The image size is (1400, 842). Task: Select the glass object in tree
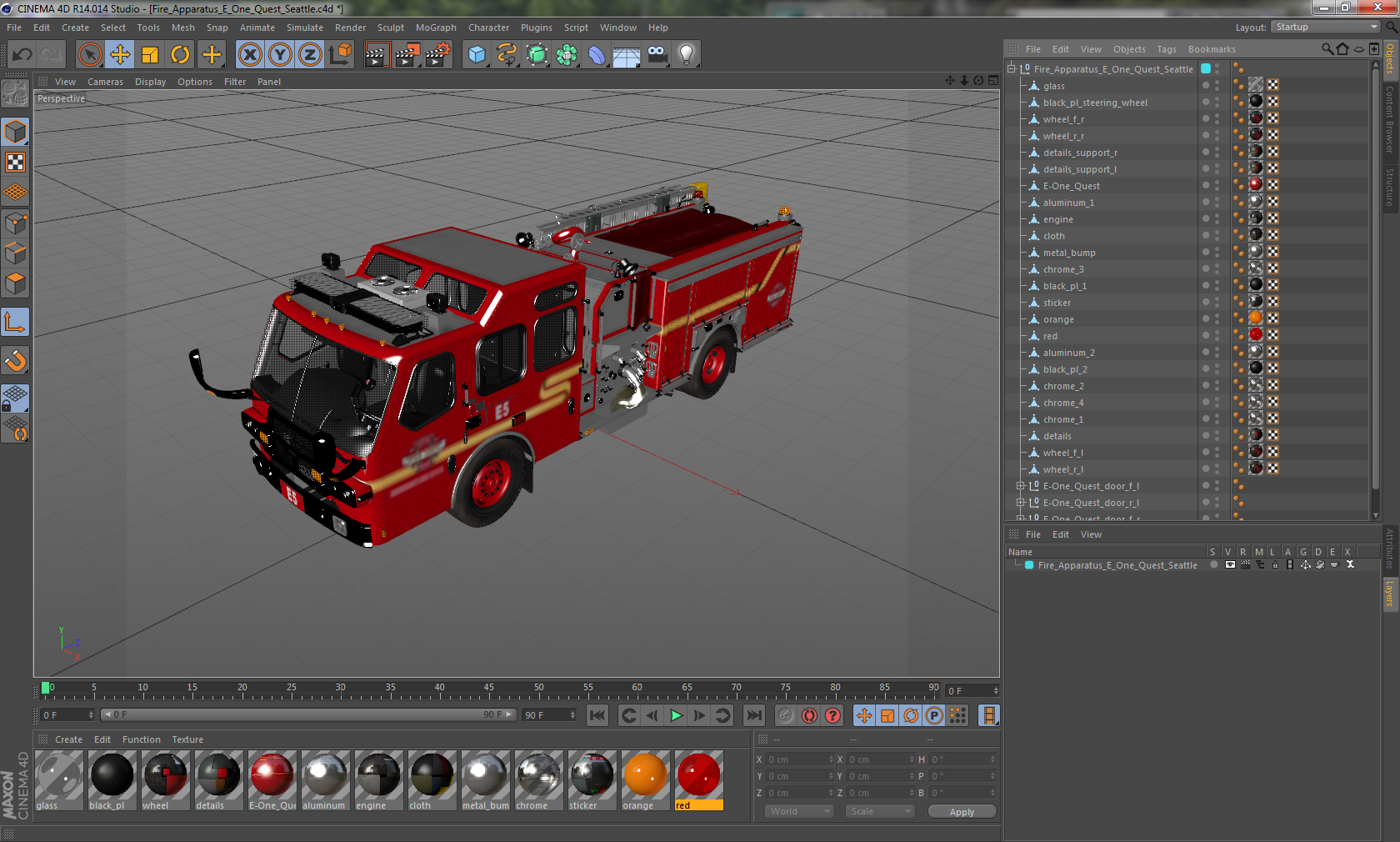point(1053,86)
